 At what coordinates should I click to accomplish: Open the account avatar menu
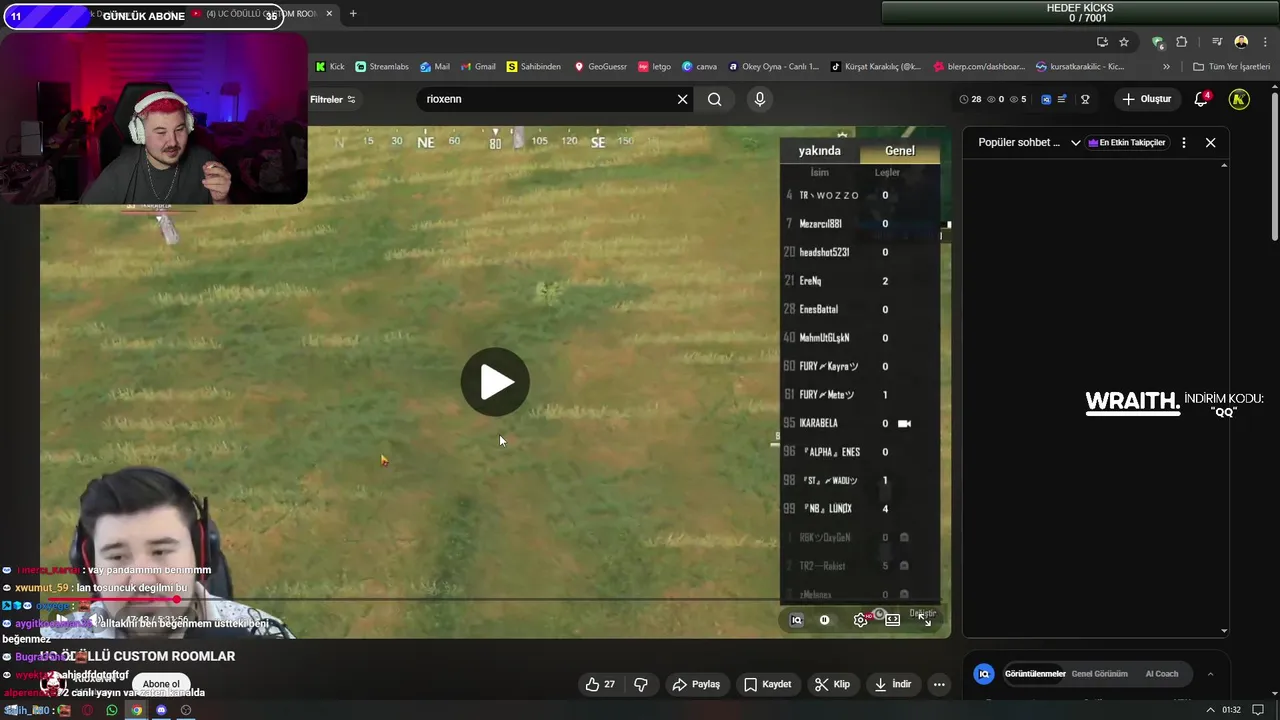[1239, 99]
